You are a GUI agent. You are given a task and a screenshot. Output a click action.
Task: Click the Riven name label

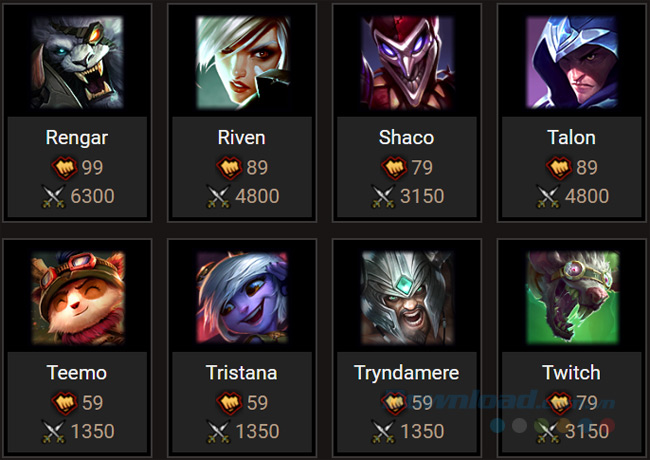coord(241,138)
